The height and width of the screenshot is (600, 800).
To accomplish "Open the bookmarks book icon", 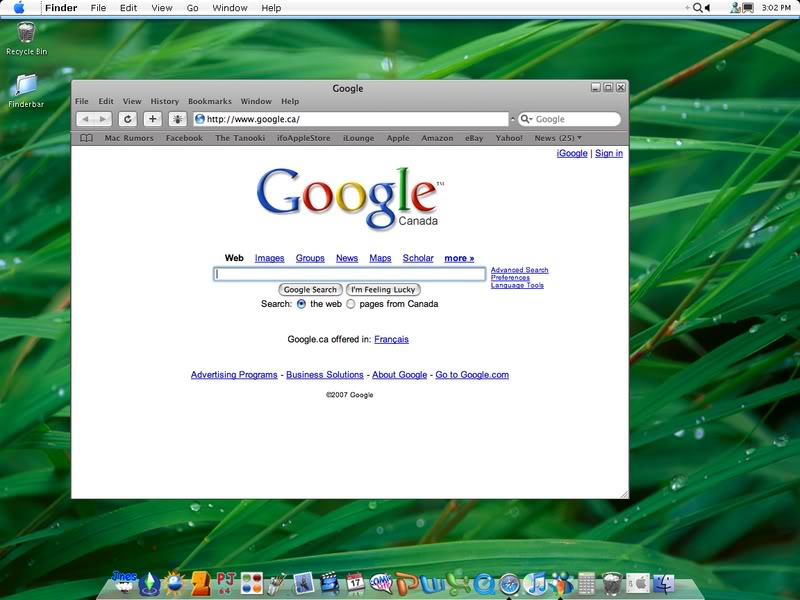I will [87, 138].
